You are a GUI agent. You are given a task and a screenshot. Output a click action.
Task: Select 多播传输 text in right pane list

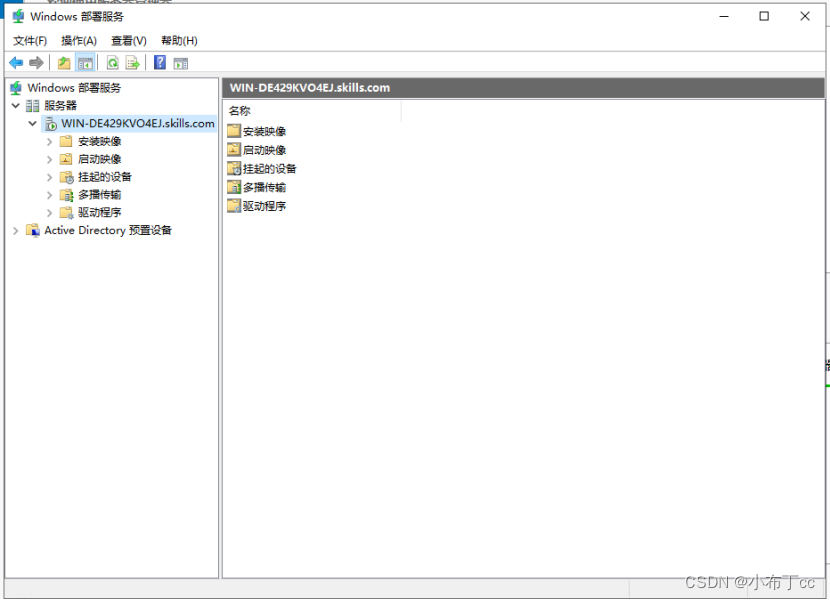[264, 187]
